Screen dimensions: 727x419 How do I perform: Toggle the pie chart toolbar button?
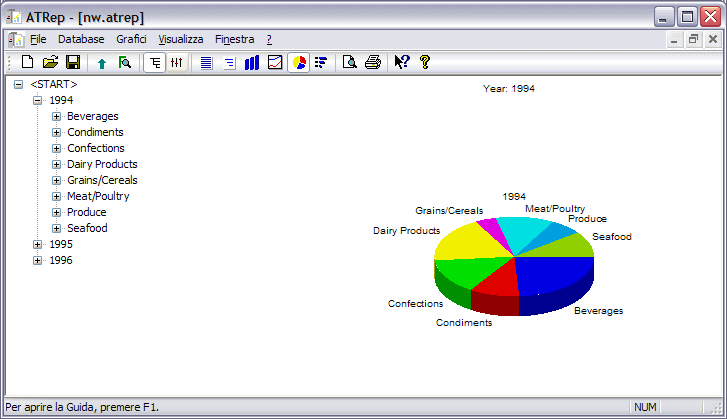tap(299, 63)
